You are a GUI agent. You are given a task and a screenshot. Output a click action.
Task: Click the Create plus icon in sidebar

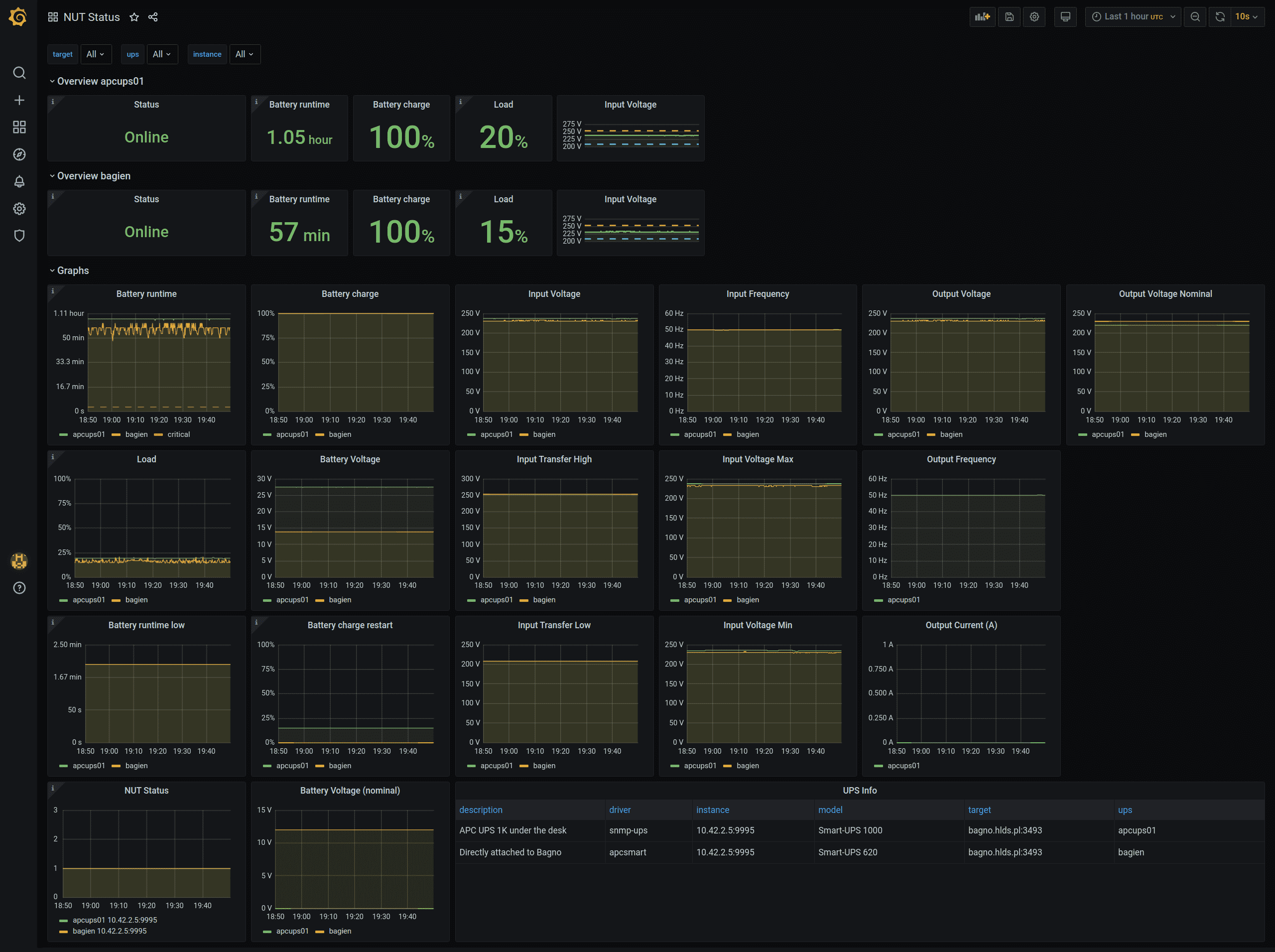point(19,100)
